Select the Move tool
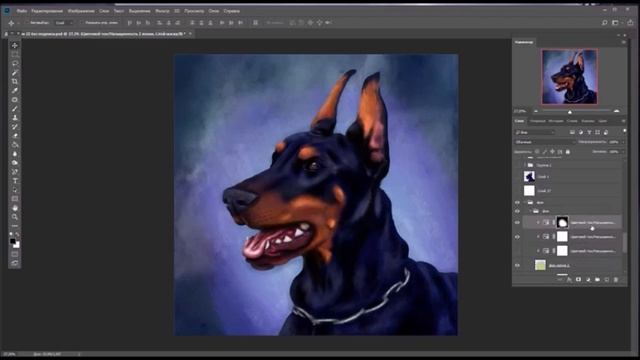 pos(15,45)
